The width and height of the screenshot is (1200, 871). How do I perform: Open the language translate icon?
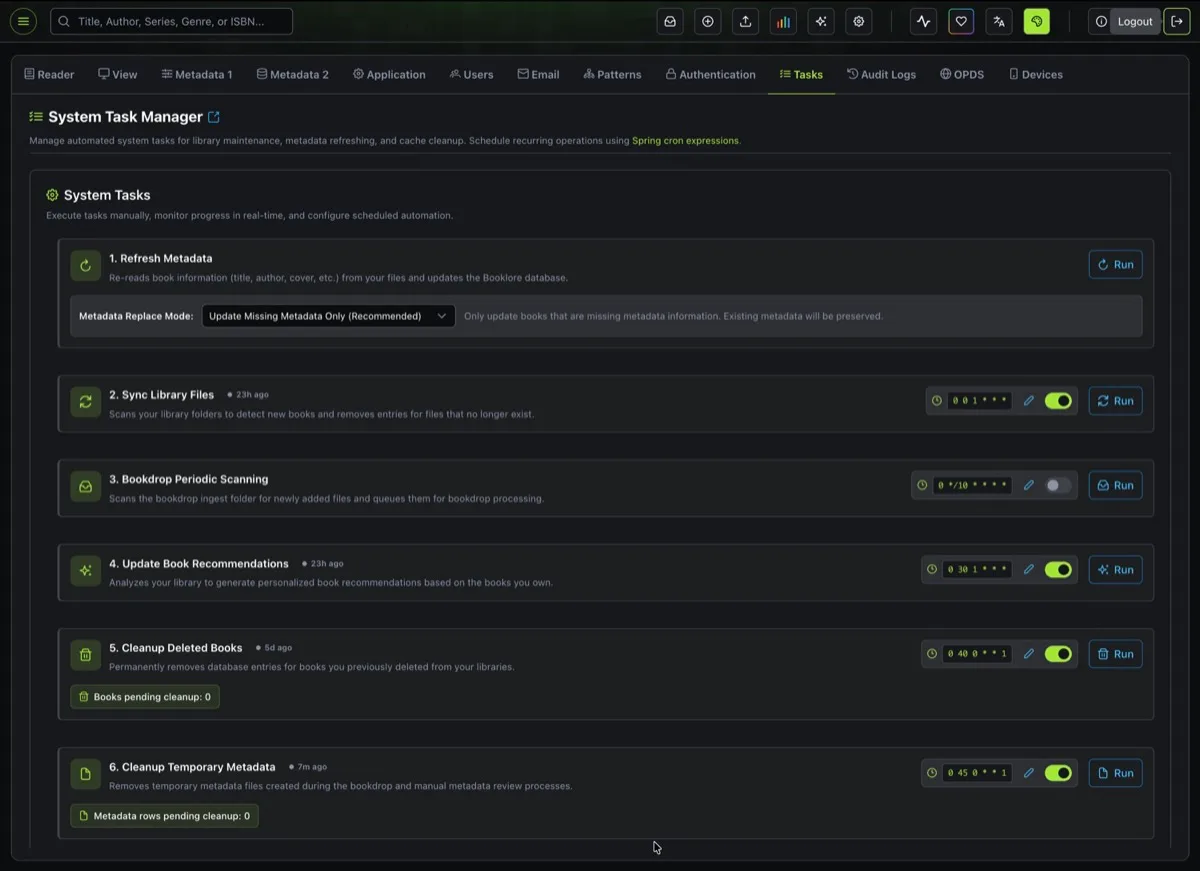[x=998, y=21]
